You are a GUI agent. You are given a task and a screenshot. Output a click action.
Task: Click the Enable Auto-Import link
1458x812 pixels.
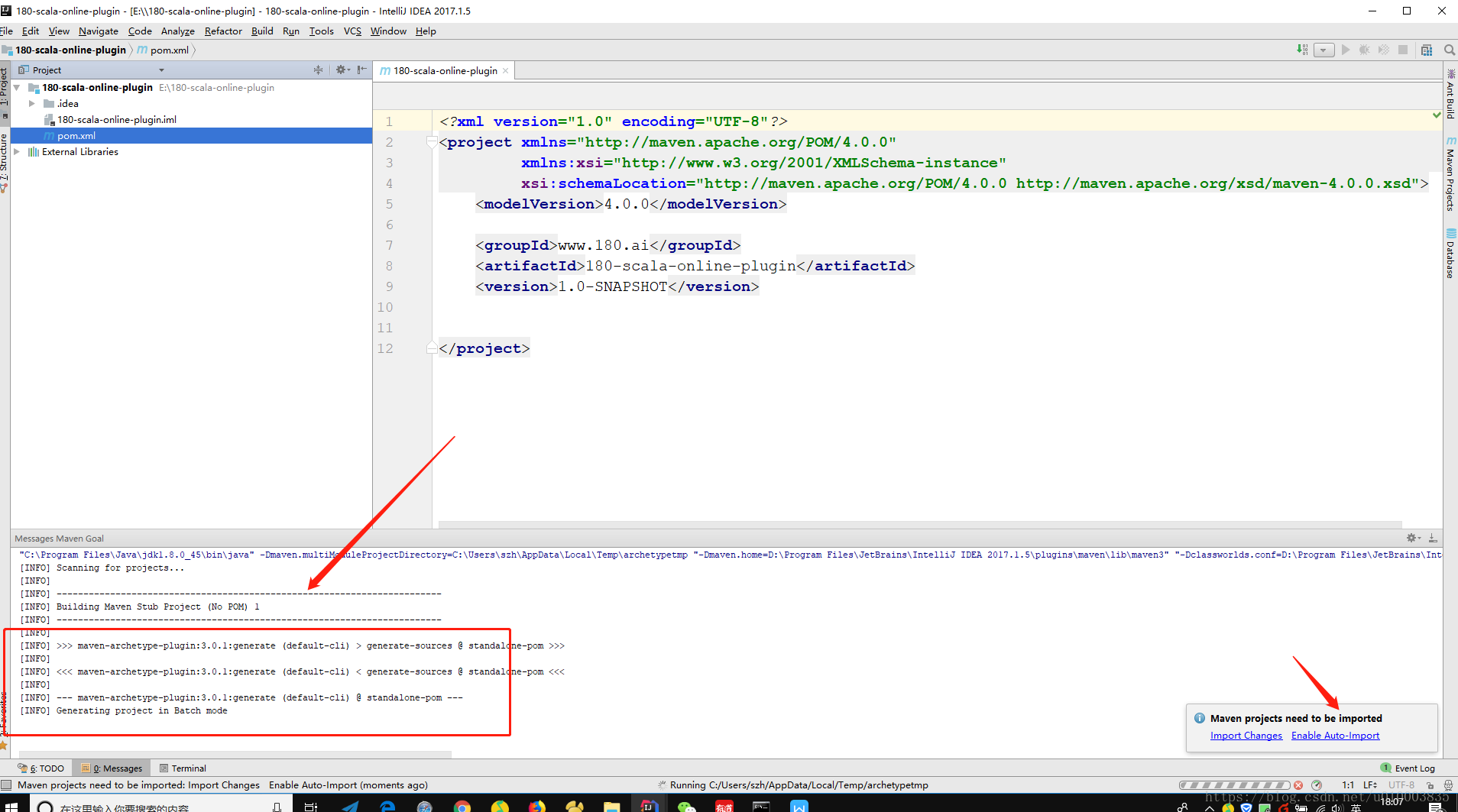(1336, 736)
